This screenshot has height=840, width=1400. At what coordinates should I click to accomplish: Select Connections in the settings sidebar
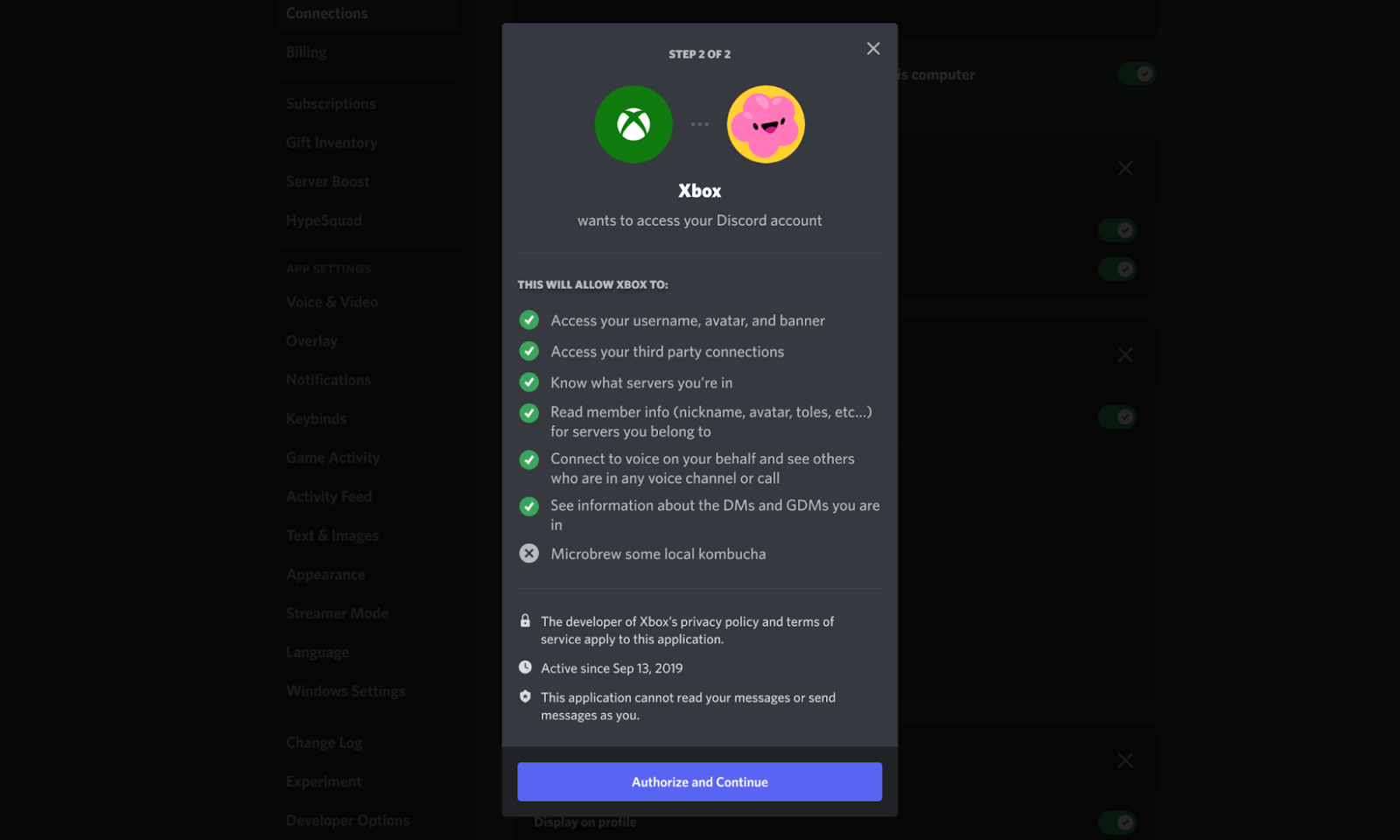click(x=326, y=13)
